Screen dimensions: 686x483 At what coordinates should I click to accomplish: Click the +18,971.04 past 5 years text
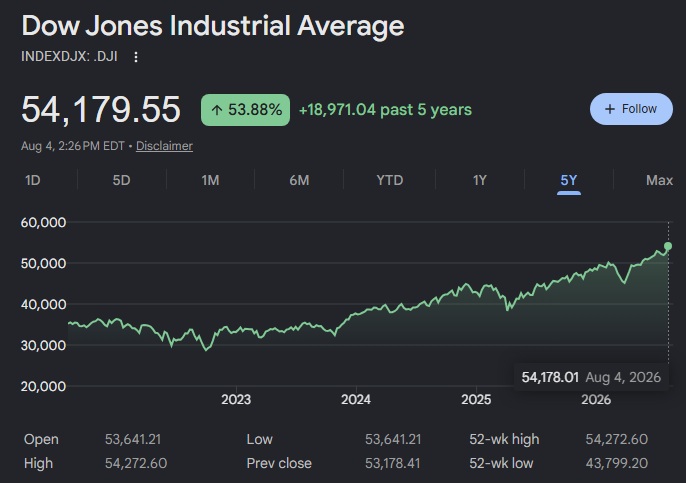385,110
